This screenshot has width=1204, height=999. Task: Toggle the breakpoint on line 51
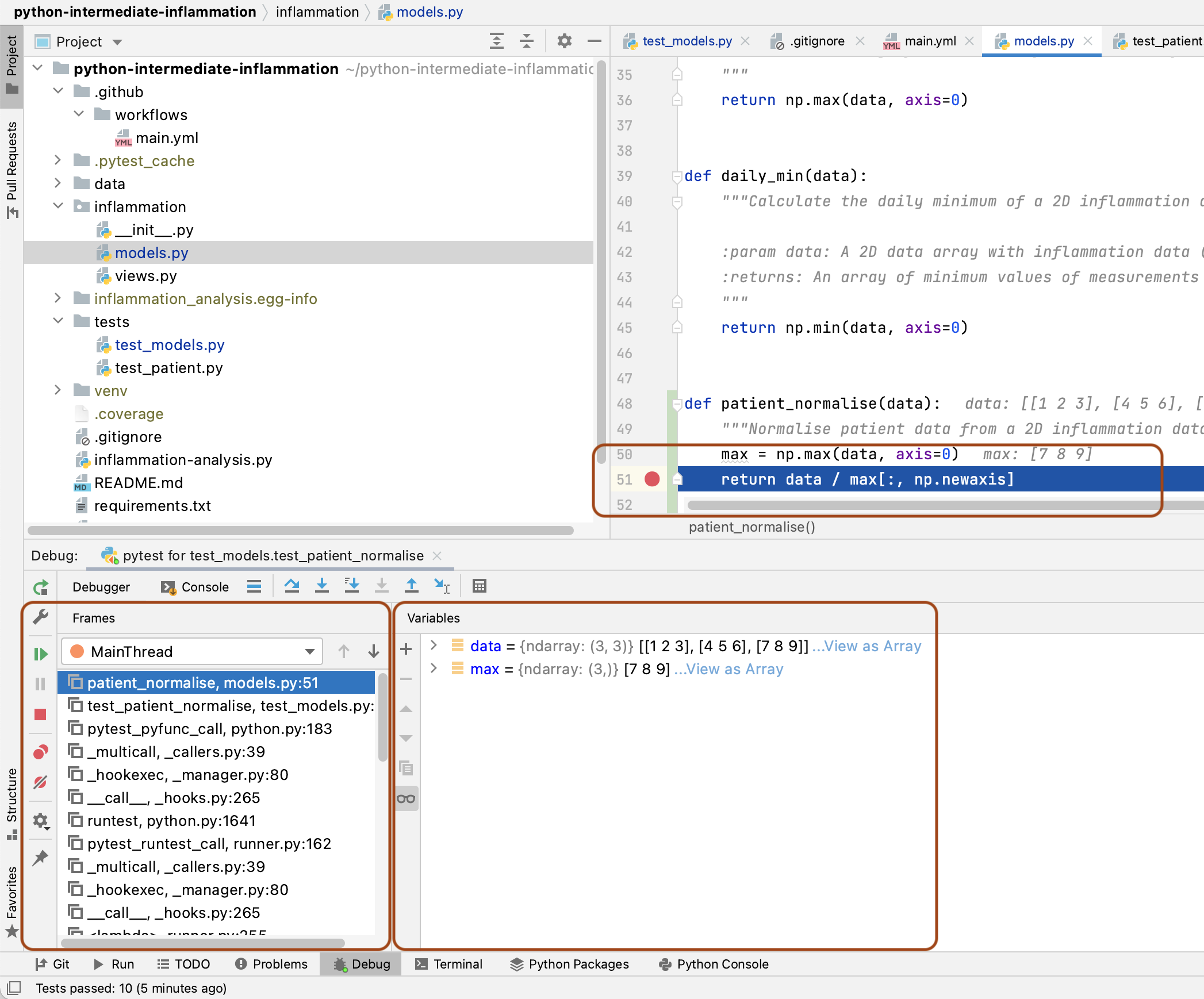point(652,479)
